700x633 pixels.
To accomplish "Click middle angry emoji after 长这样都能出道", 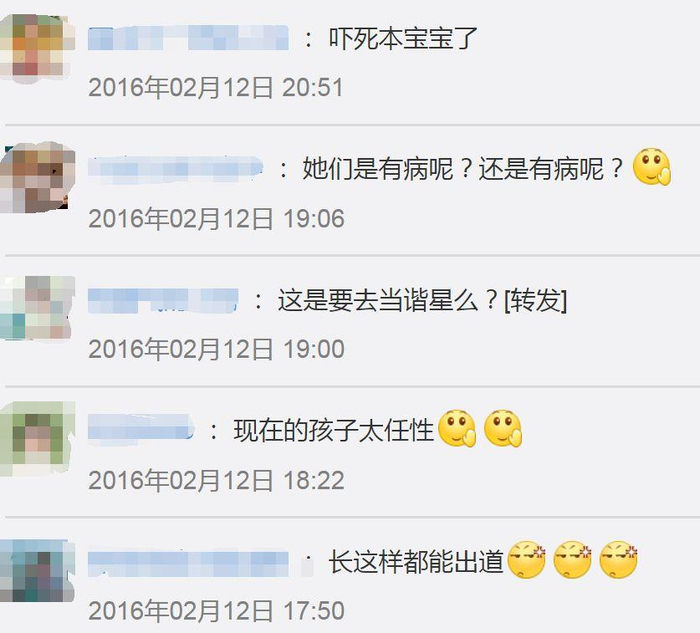I will coord(572,559).
